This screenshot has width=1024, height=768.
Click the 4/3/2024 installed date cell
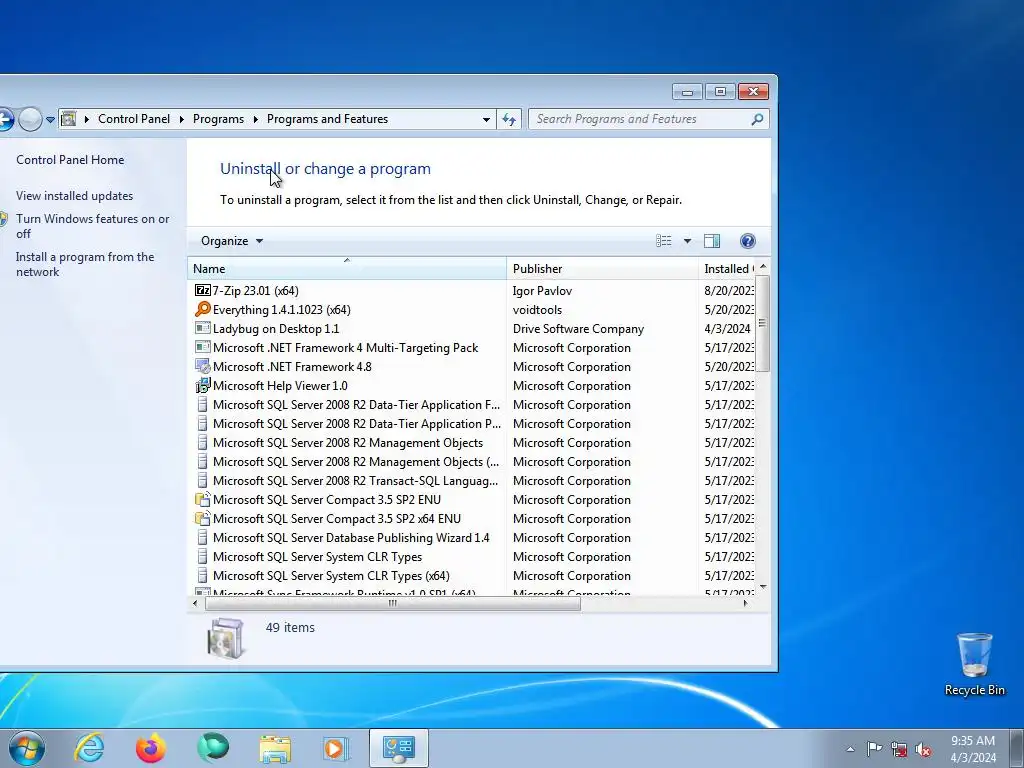(727, 328)
